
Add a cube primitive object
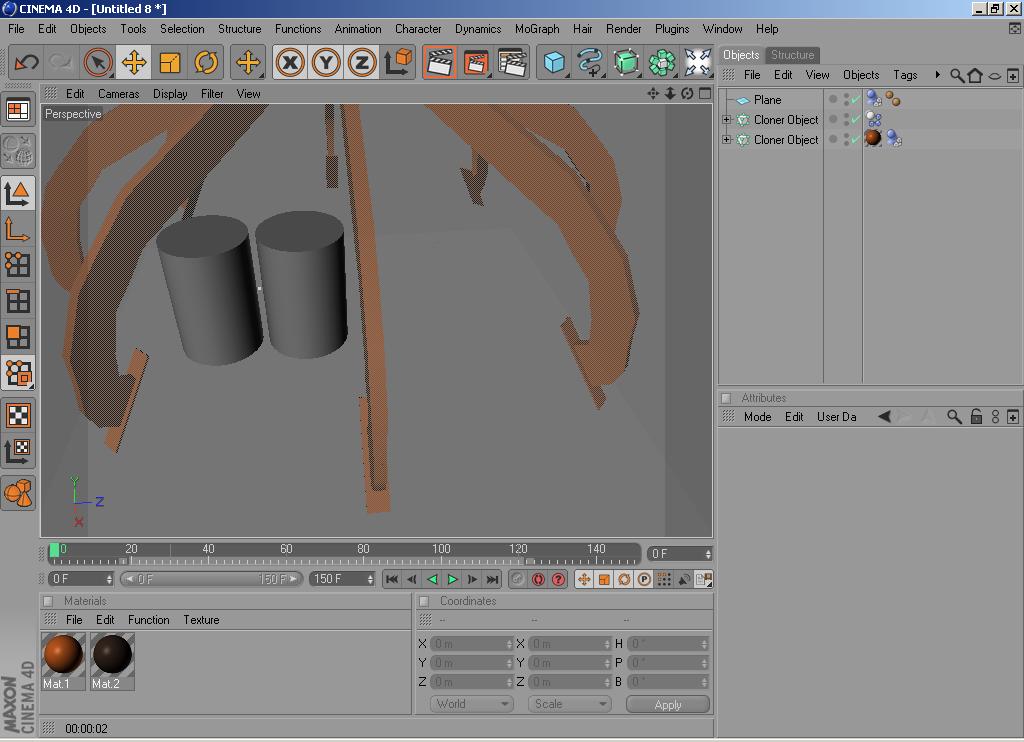click(554, 63)
